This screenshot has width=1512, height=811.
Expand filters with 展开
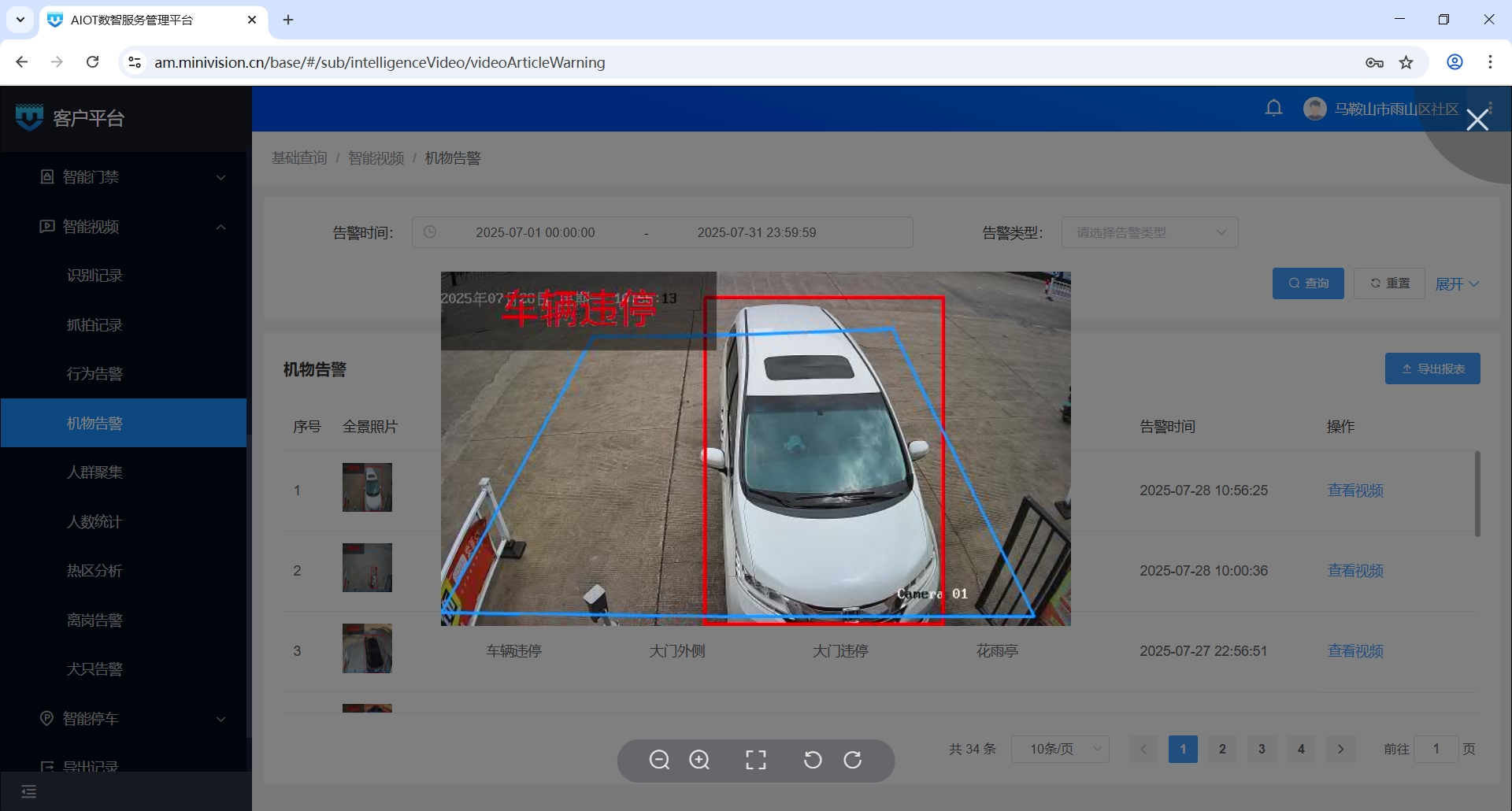(1456, 283)
